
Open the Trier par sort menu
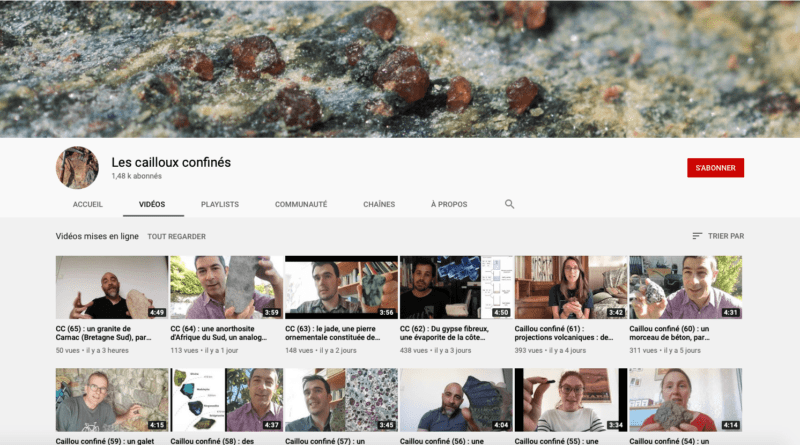click(x=718, y=236)
